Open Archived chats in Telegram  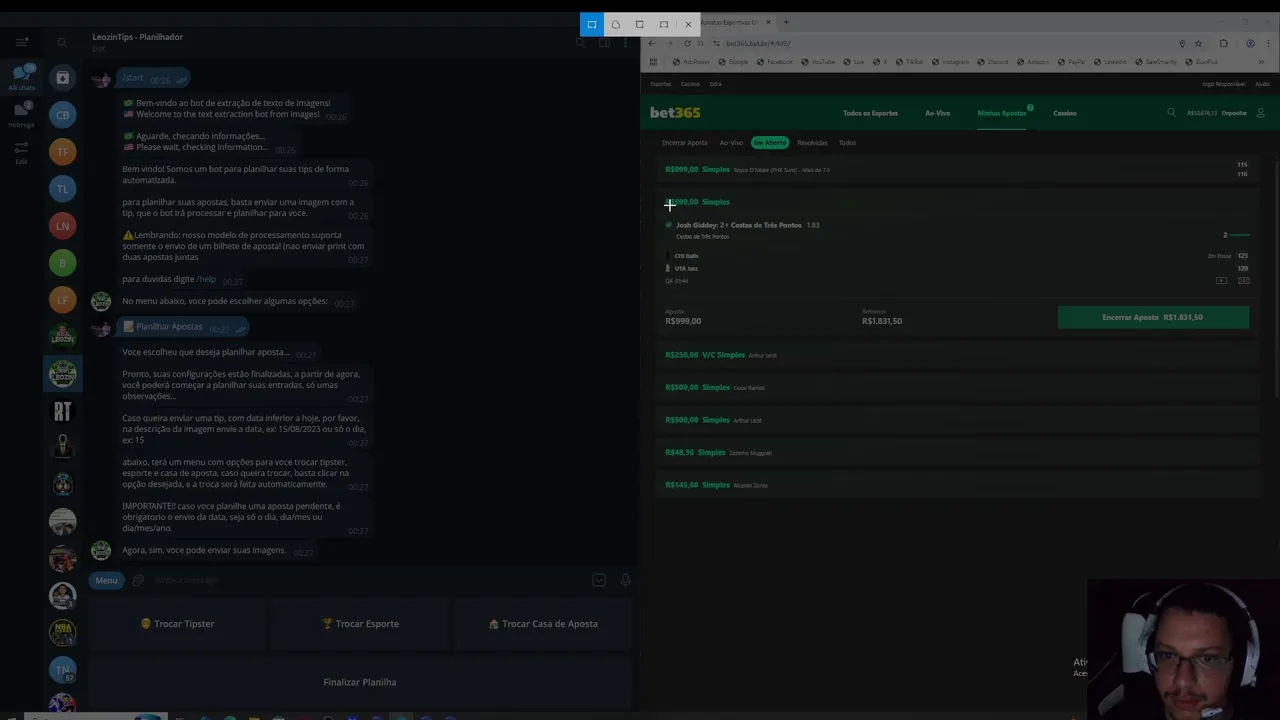pyautogui.click(x=62, y=78)
